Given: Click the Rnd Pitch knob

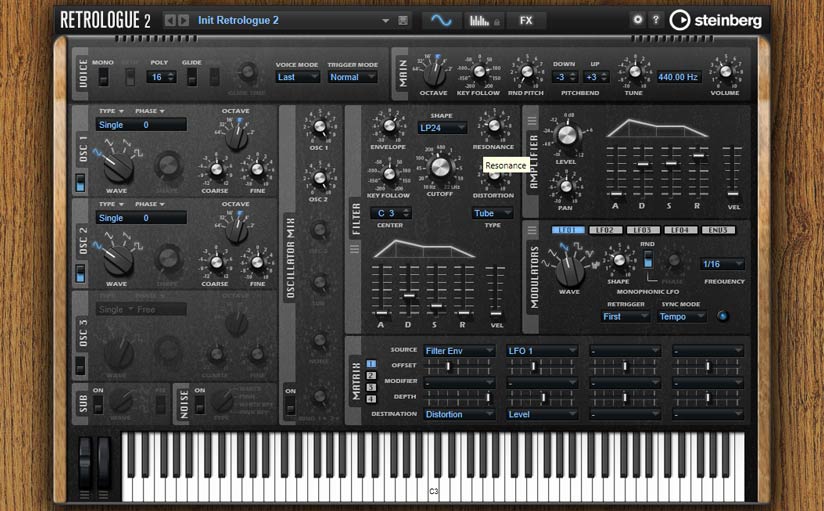Looking at the screenshot, I should [527, 71].
